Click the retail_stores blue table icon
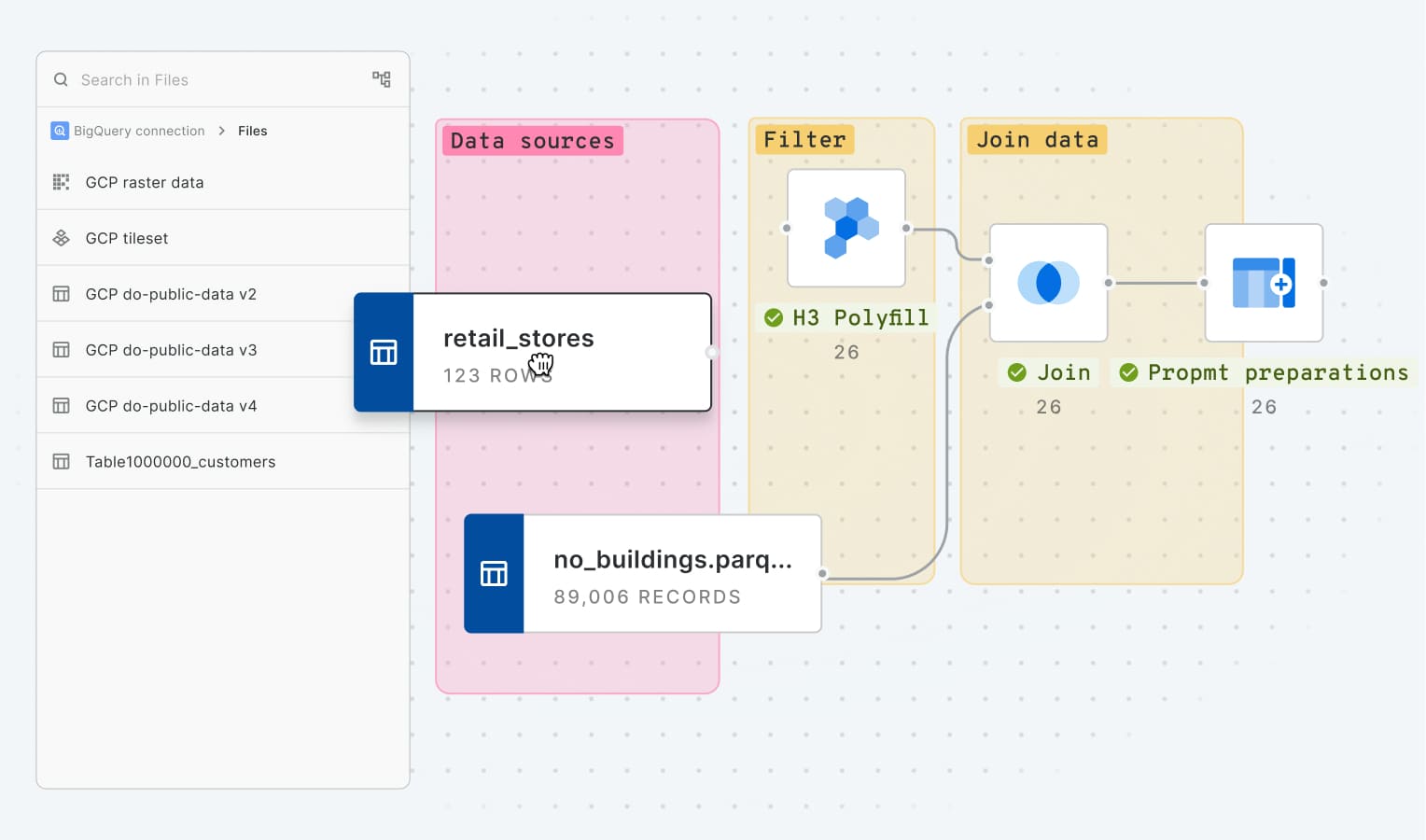The image size is (1426, 840). pos(384,352)
